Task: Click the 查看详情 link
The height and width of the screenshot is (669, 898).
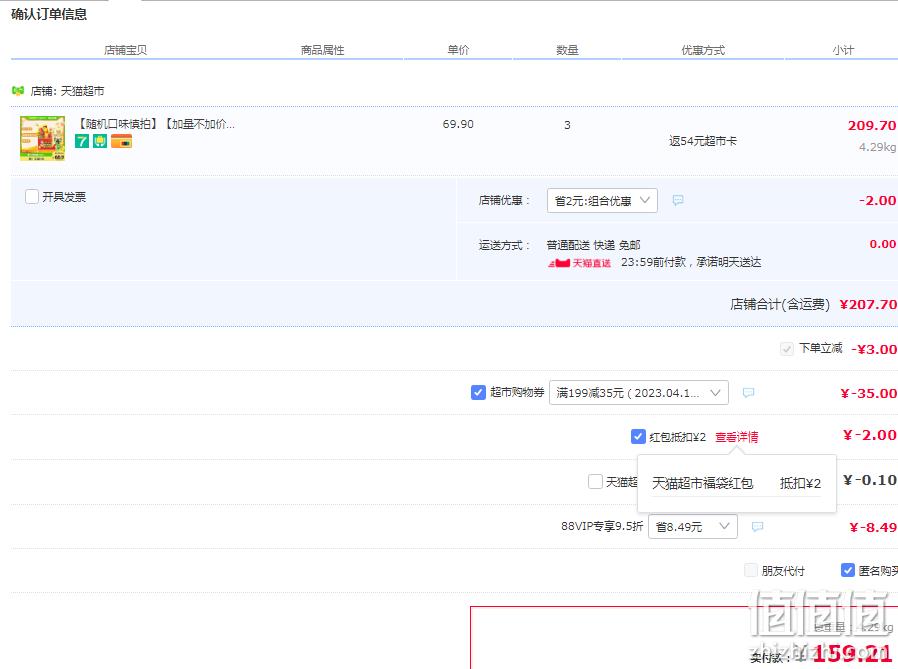Action: tap(736, 437)
